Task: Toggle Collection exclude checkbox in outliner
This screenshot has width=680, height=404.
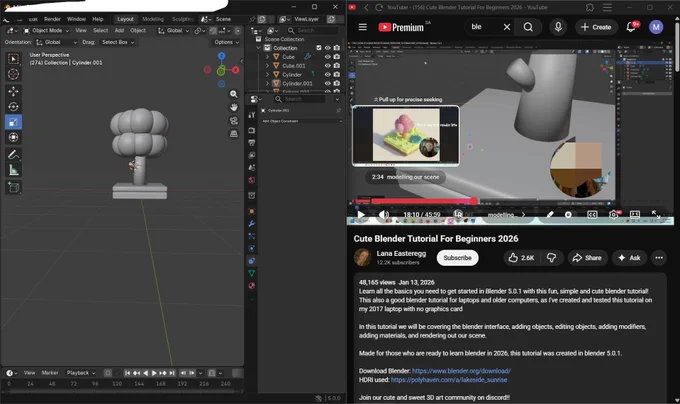Action: (319, 48)
